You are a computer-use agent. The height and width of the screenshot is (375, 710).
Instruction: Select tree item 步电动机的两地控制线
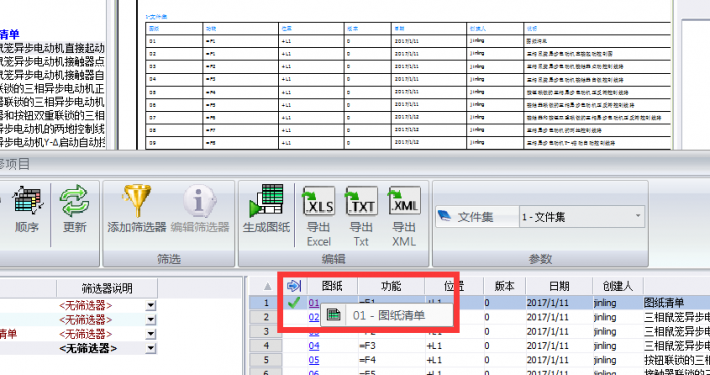tap(53, 128)
